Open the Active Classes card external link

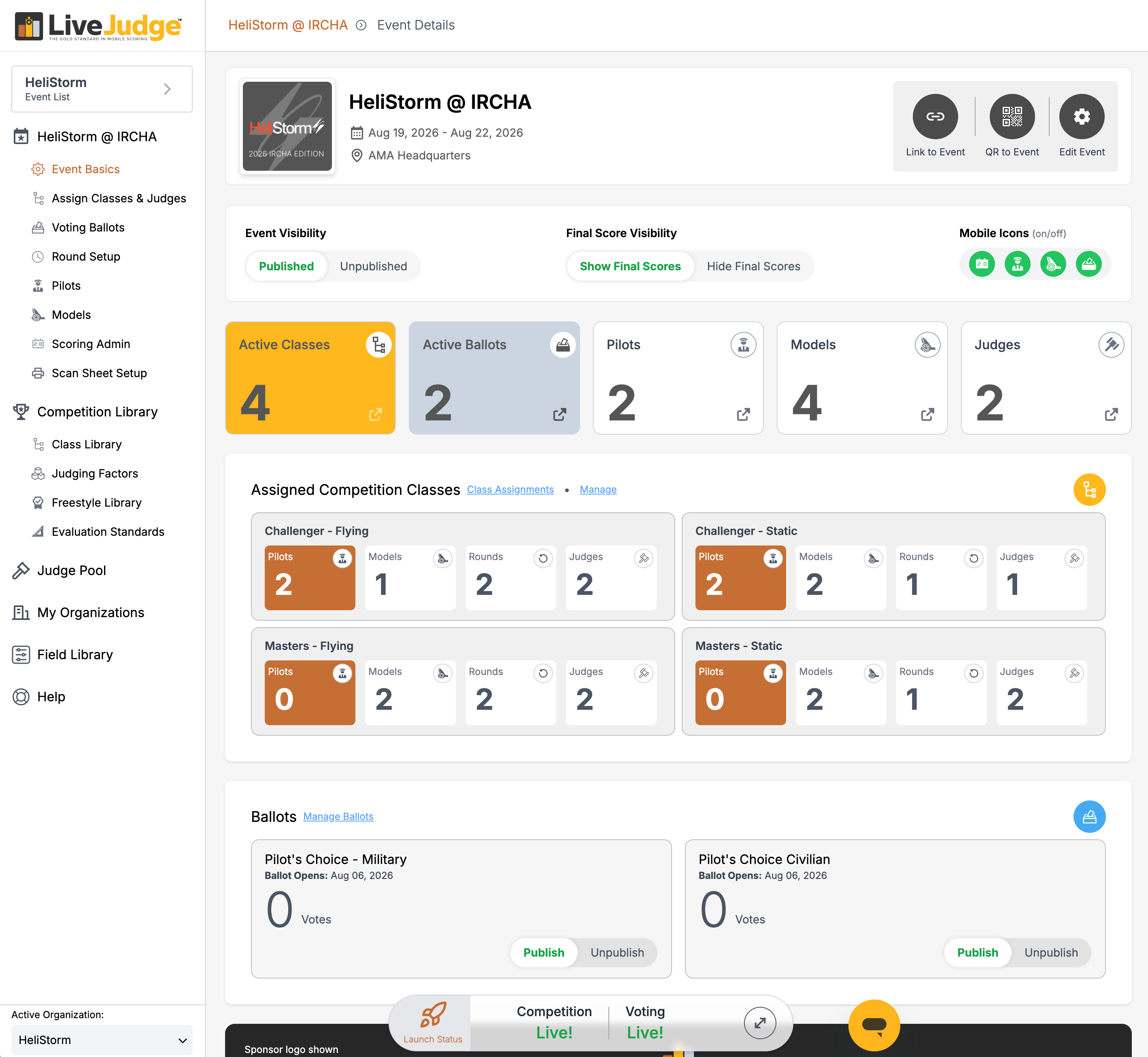coord(375,414)
